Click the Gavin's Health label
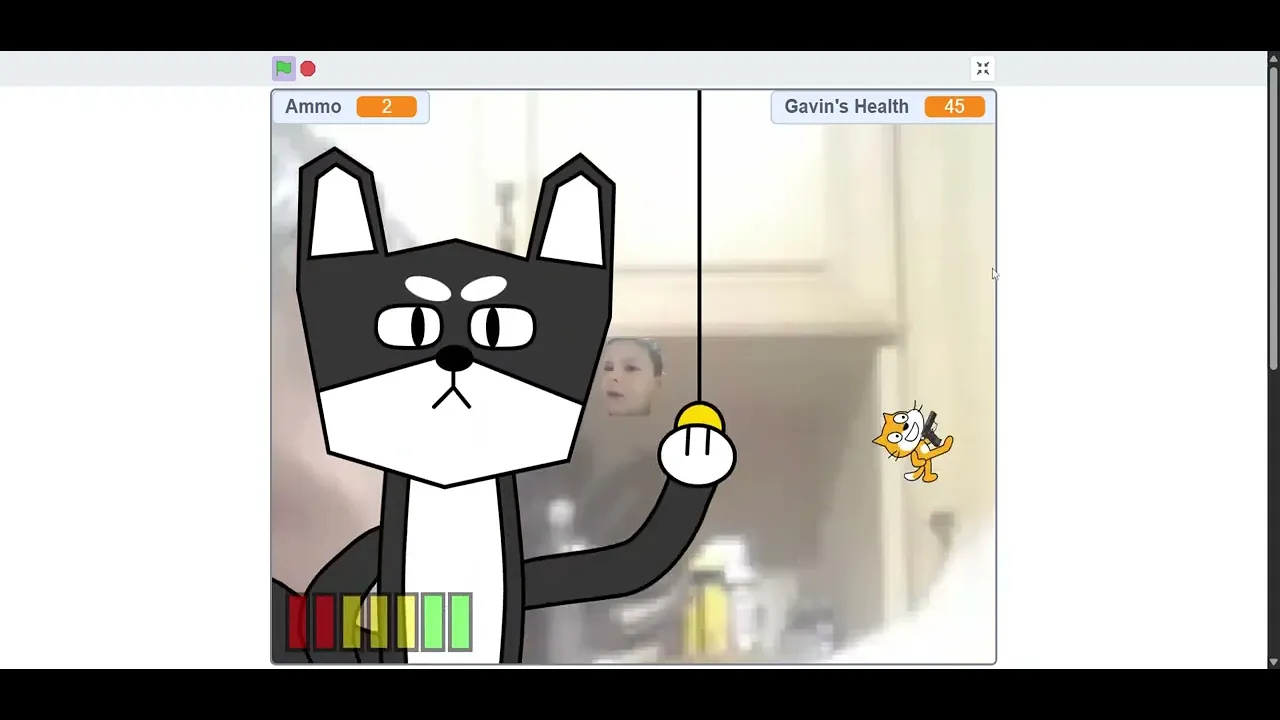 pos(846,107)
